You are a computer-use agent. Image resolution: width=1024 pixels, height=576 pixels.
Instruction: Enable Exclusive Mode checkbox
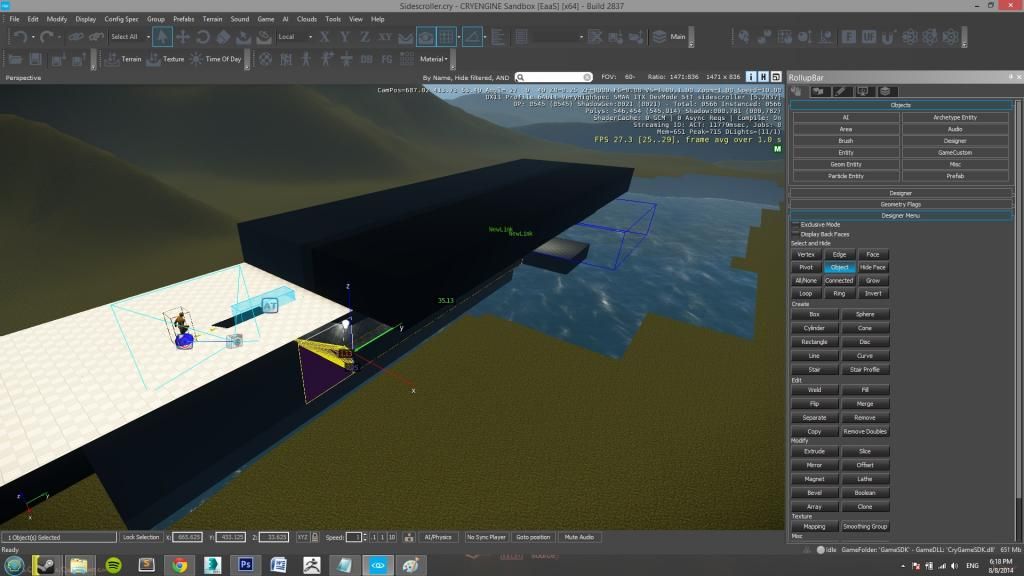pos(795,225)
